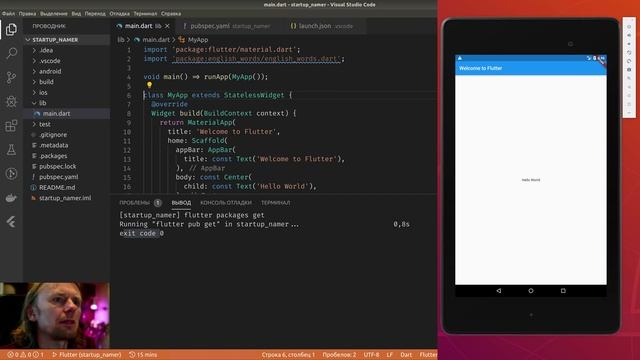Open the Terminal panel tab

tap(276, 203)
